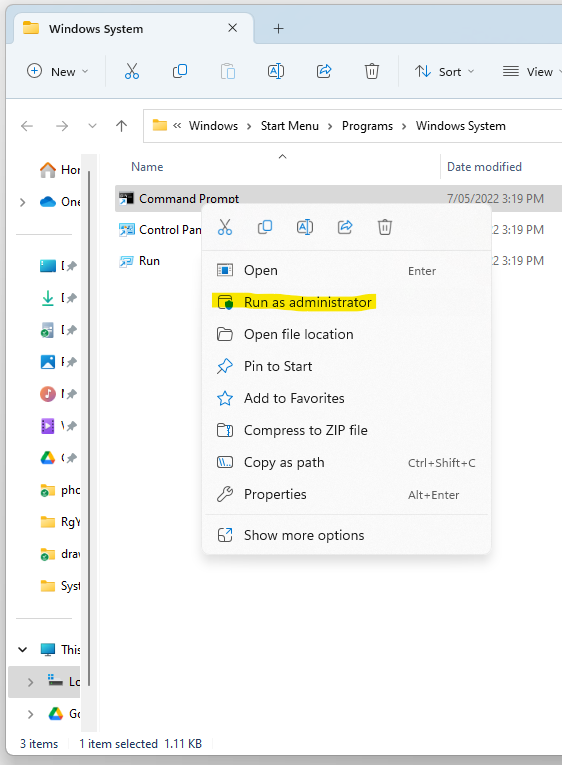Click Windows System in breadcrumb path
The image size is (562, 765).
[460, 126]
